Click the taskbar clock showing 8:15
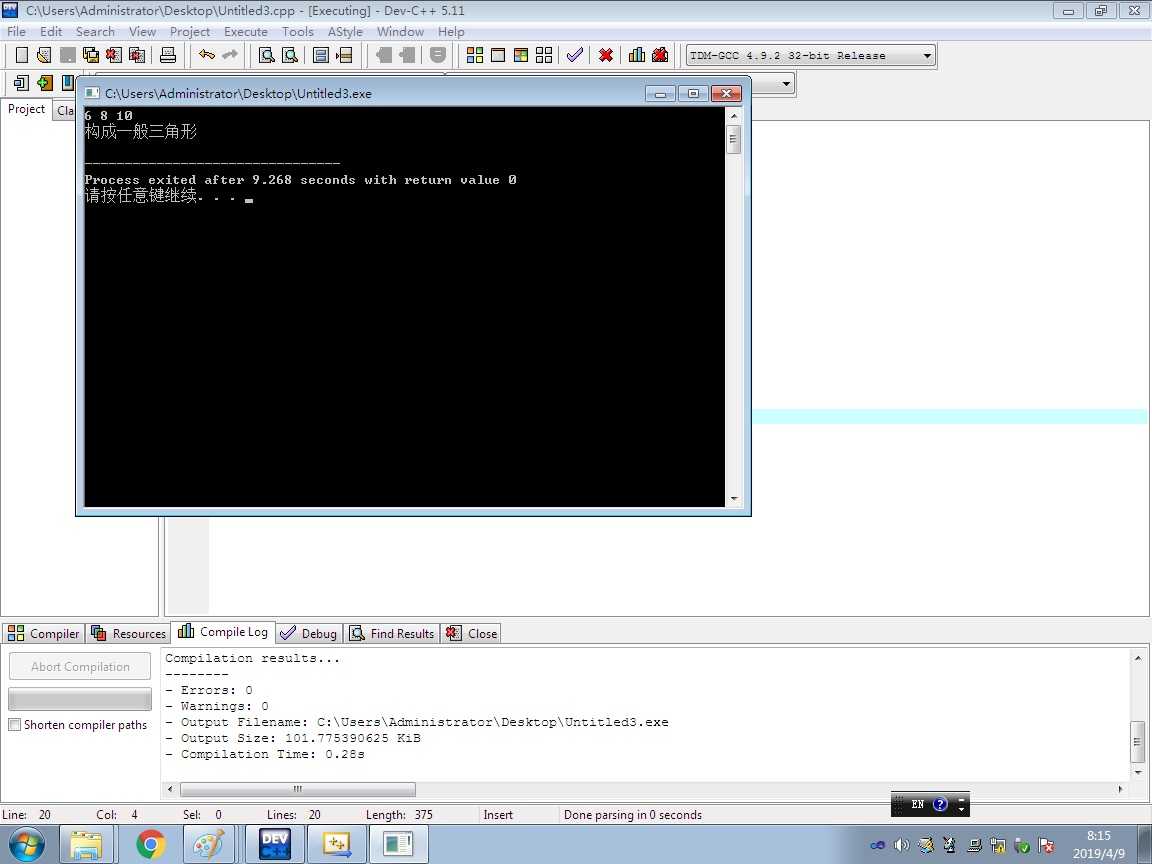The height and width of the screenshot is (864, 1152). [1098, 835]
